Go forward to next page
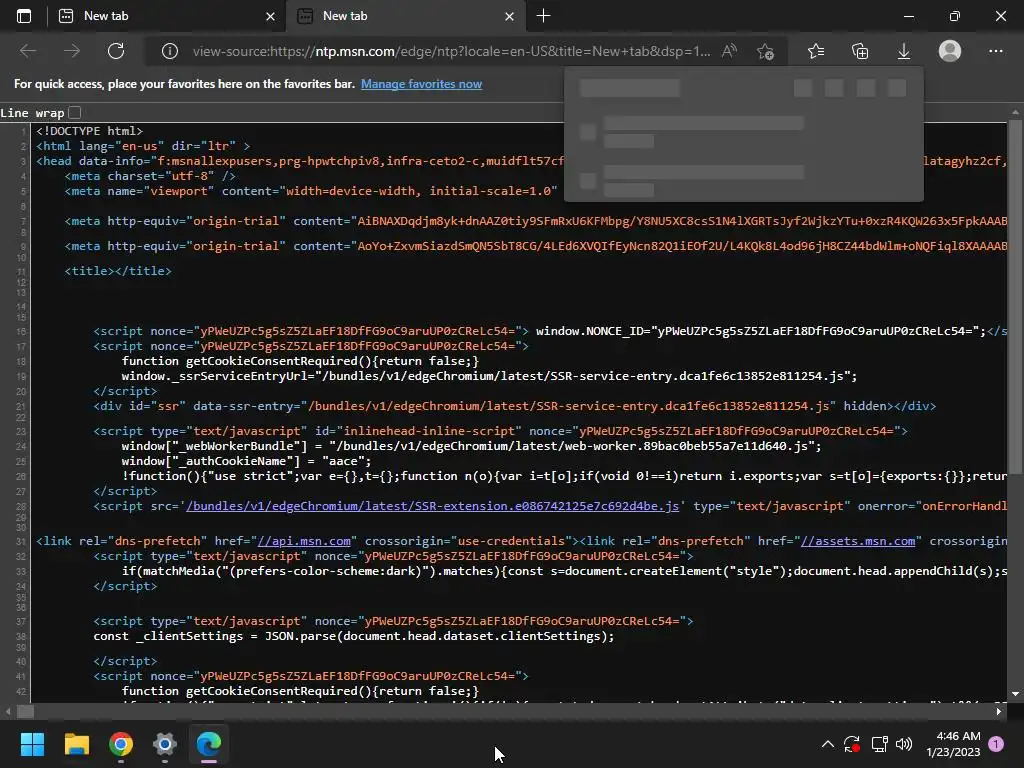The height and width of the screenshot is (768, 1024). point(72,51)
